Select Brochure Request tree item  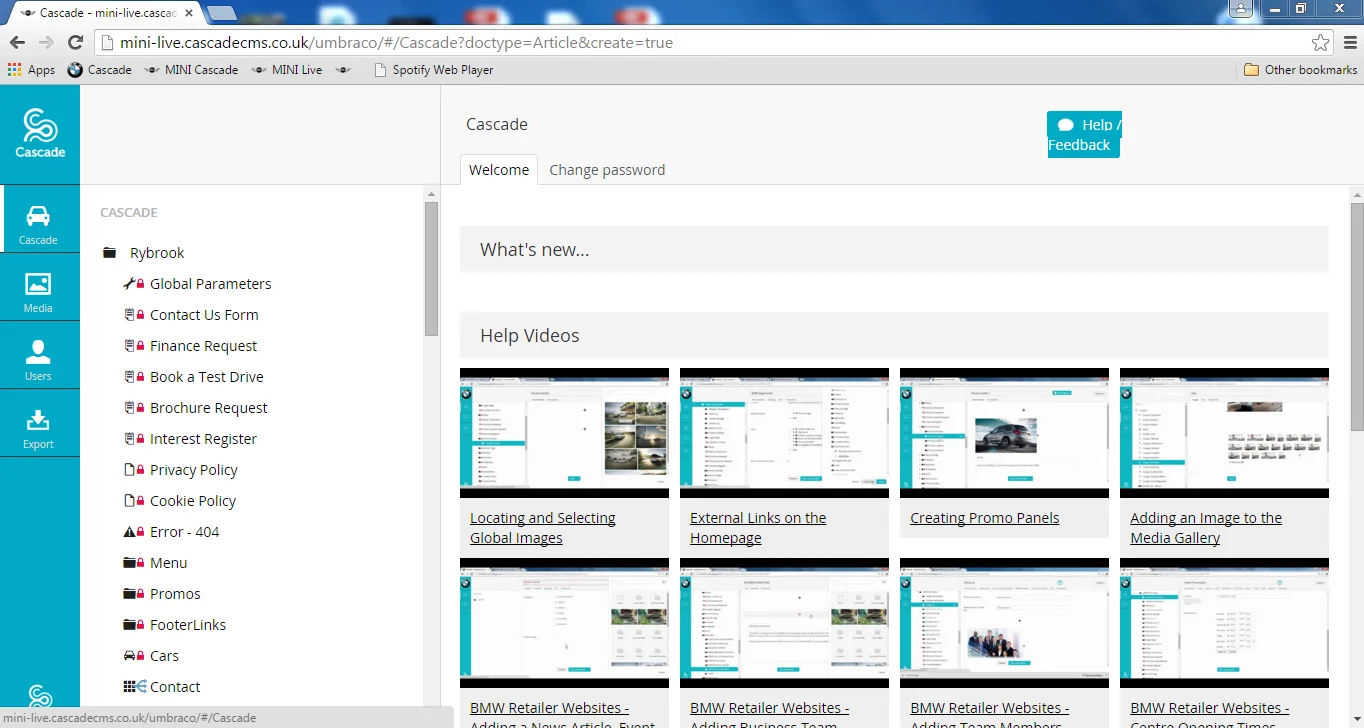(209, 408)
